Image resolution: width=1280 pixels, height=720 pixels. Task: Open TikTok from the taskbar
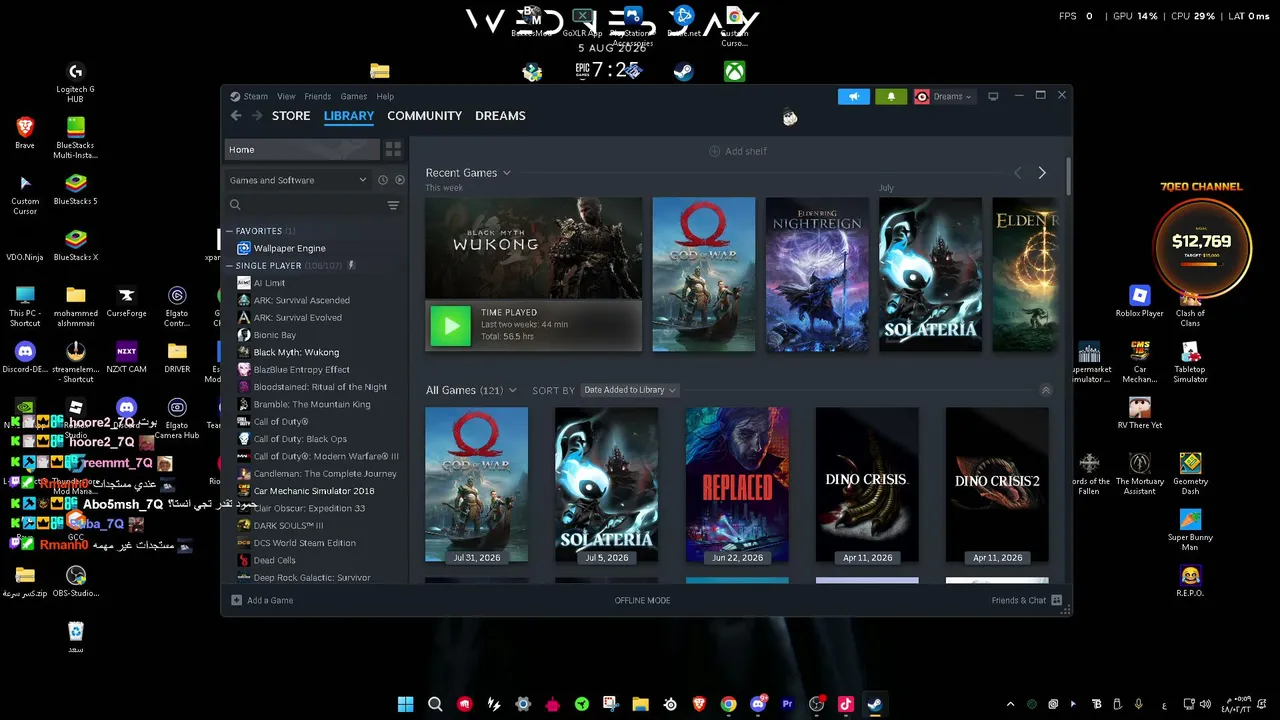click(x=845, y=704)
